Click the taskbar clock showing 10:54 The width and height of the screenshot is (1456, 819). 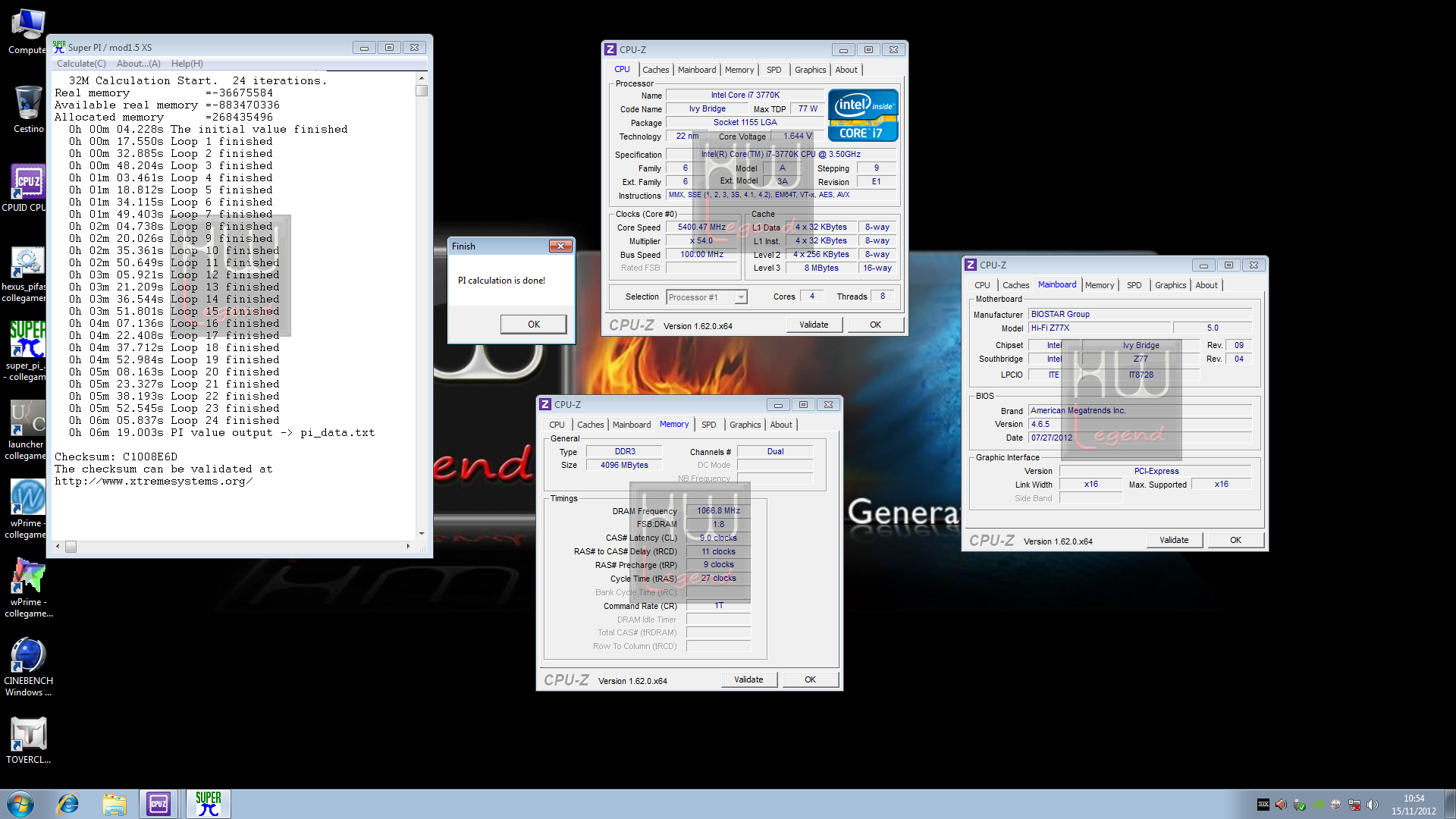coord(1414,805)
